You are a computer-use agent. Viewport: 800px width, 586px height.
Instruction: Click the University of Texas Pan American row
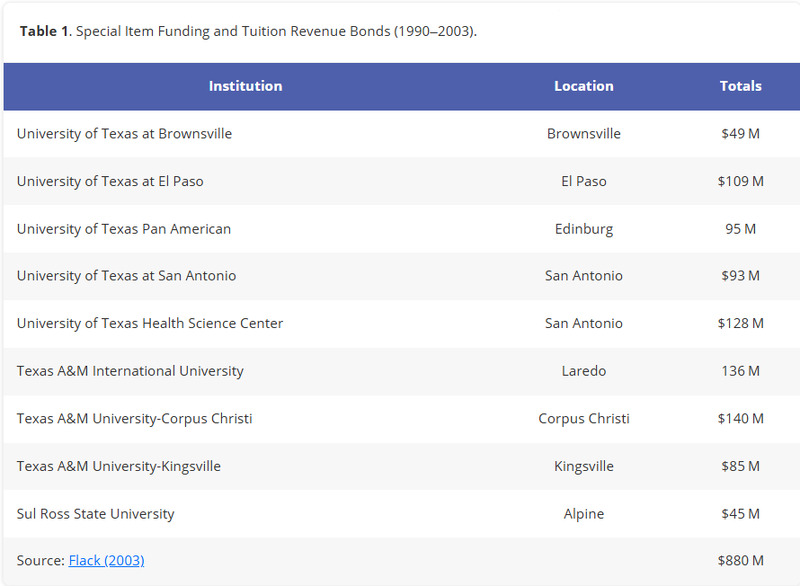[124, 229]
